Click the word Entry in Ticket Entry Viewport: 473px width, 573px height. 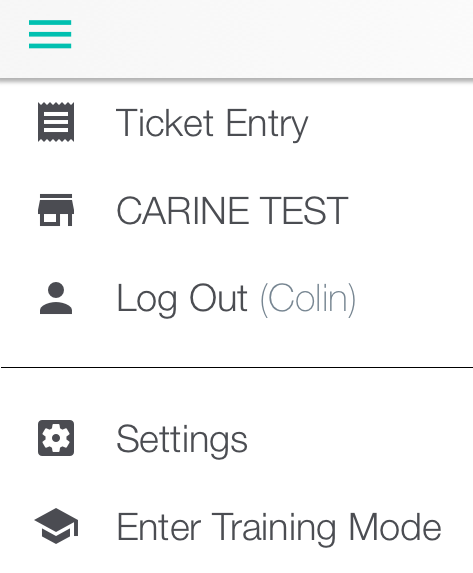tap(267, 125)
